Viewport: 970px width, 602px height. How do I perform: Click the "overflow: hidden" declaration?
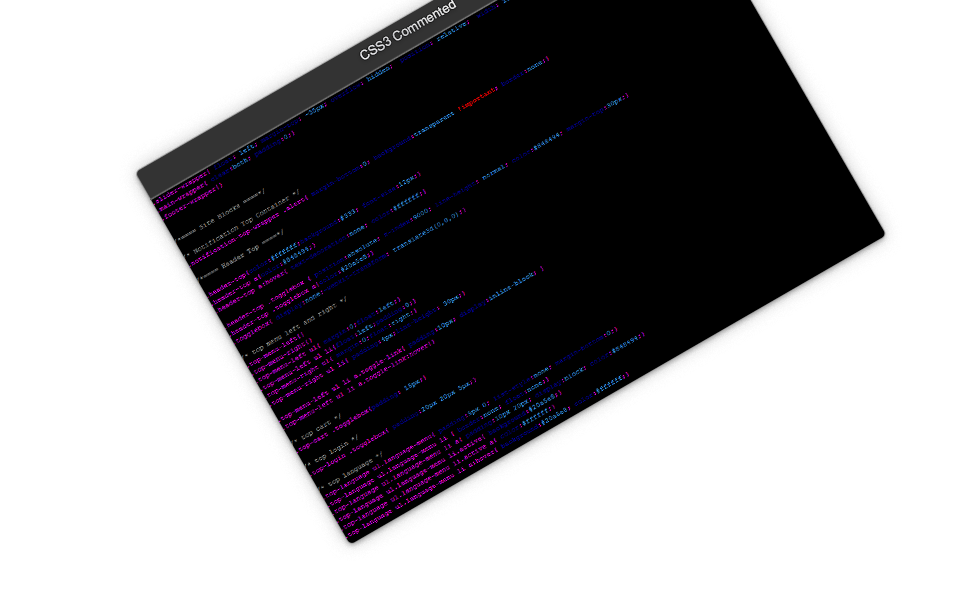point(360,83)
